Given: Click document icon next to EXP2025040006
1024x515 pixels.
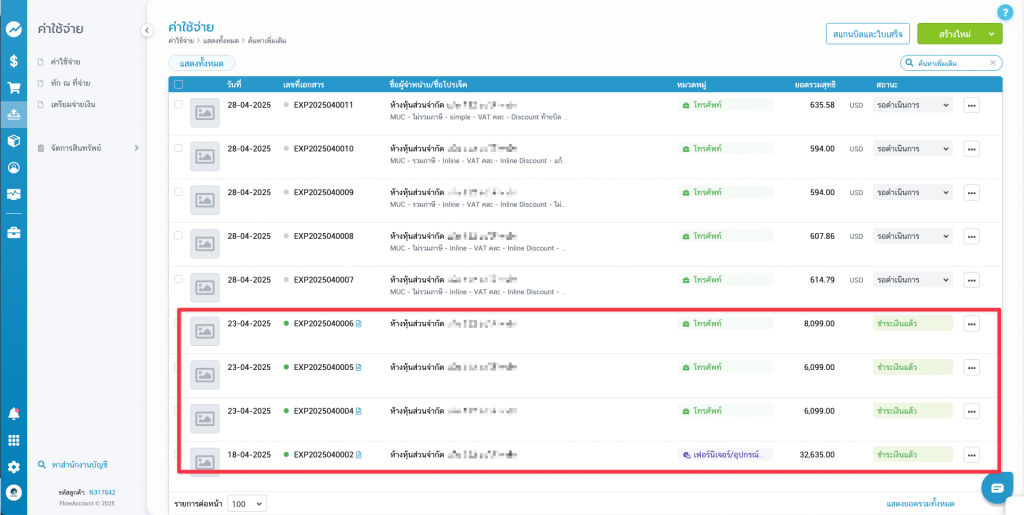Looking at the screenshot, I should [359, 324].
